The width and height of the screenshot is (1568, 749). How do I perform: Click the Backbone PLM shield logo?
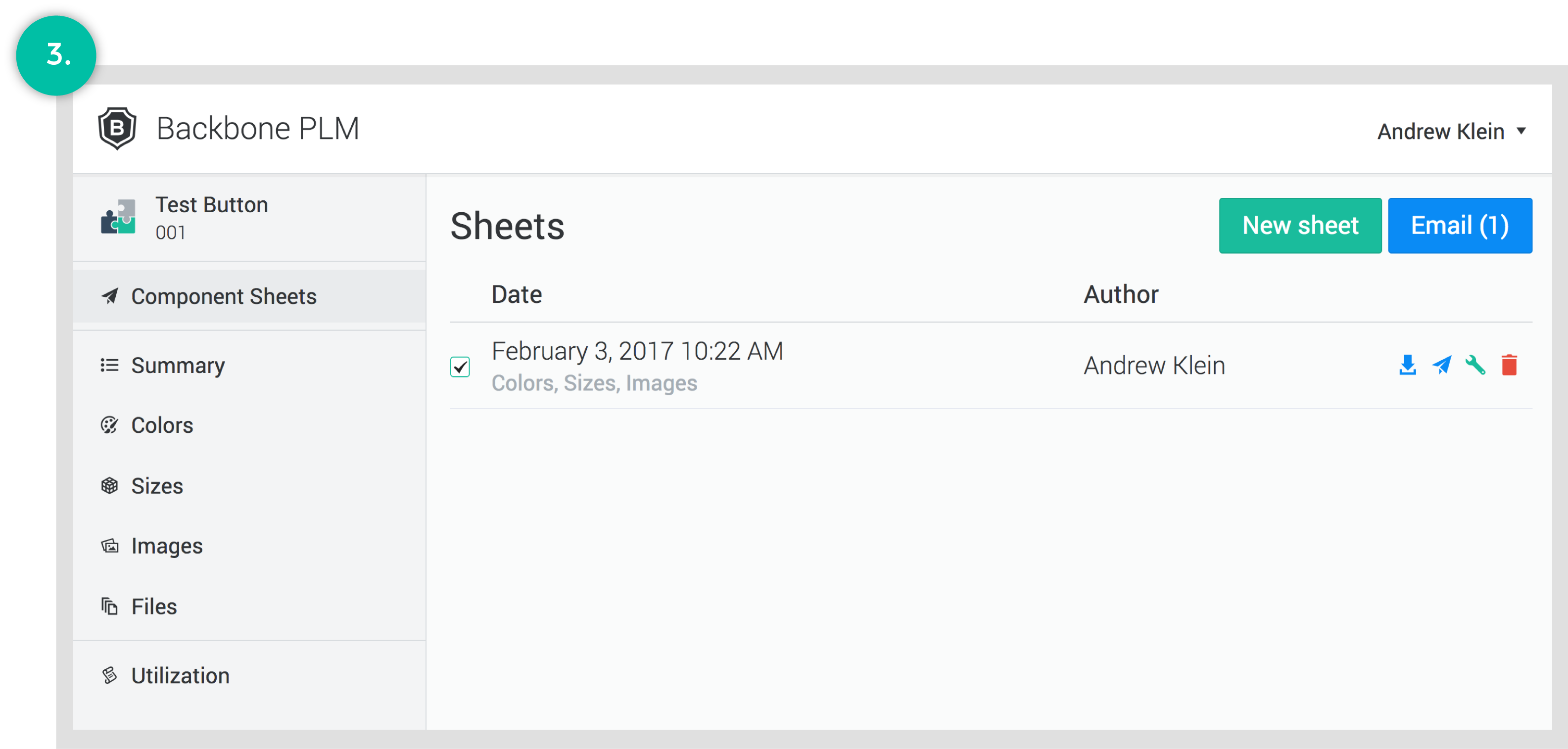coord(117,129)
